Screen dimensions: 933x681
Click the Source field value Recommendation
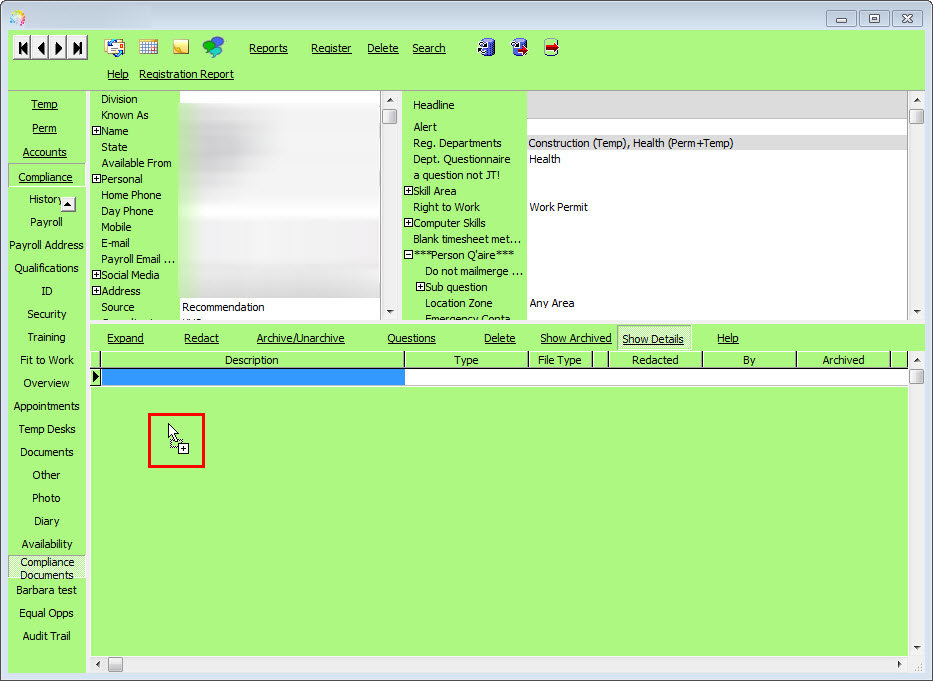(x=223, y=307)
